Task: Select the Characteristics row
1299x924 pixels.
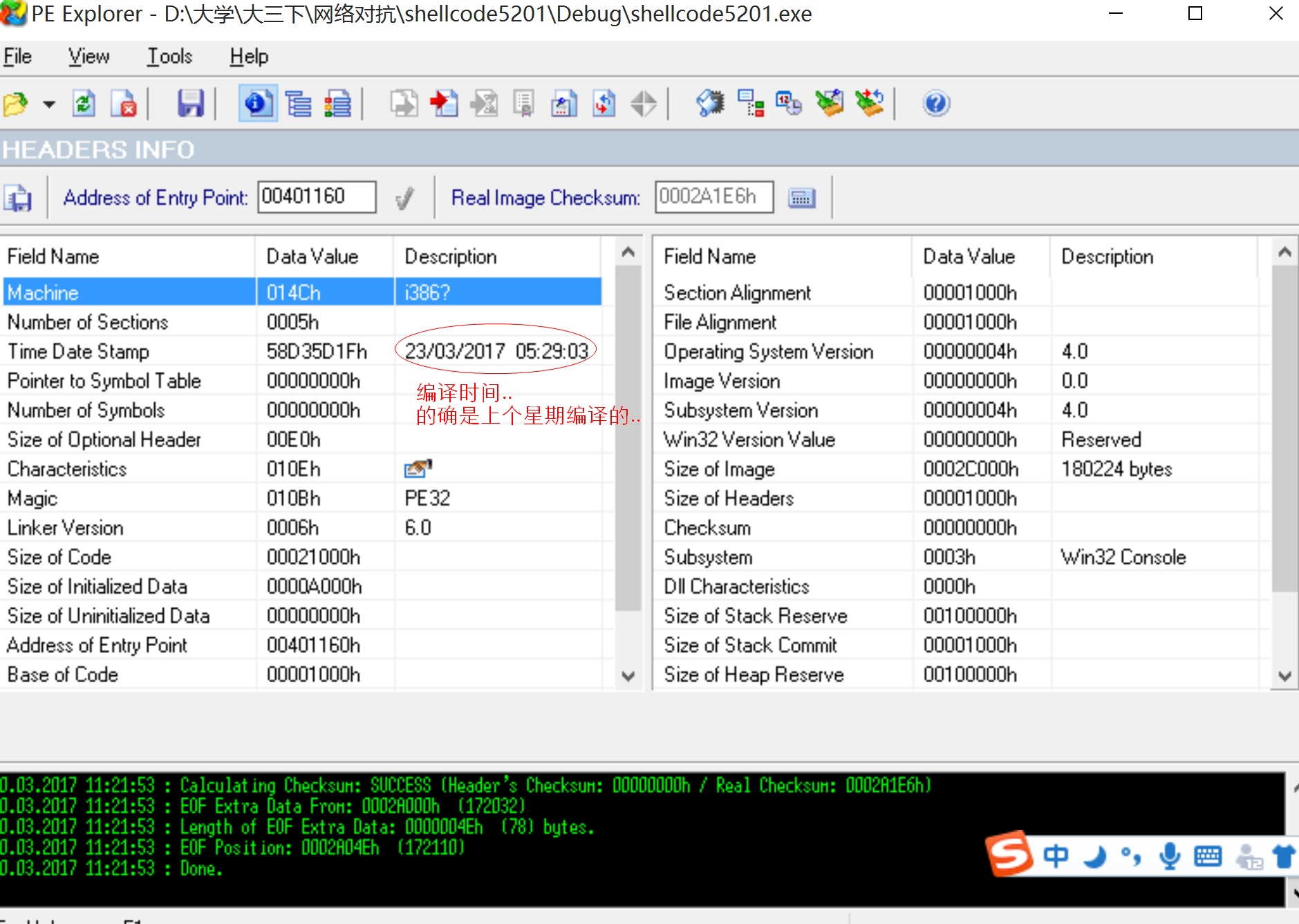Action: tap(302, 469)
